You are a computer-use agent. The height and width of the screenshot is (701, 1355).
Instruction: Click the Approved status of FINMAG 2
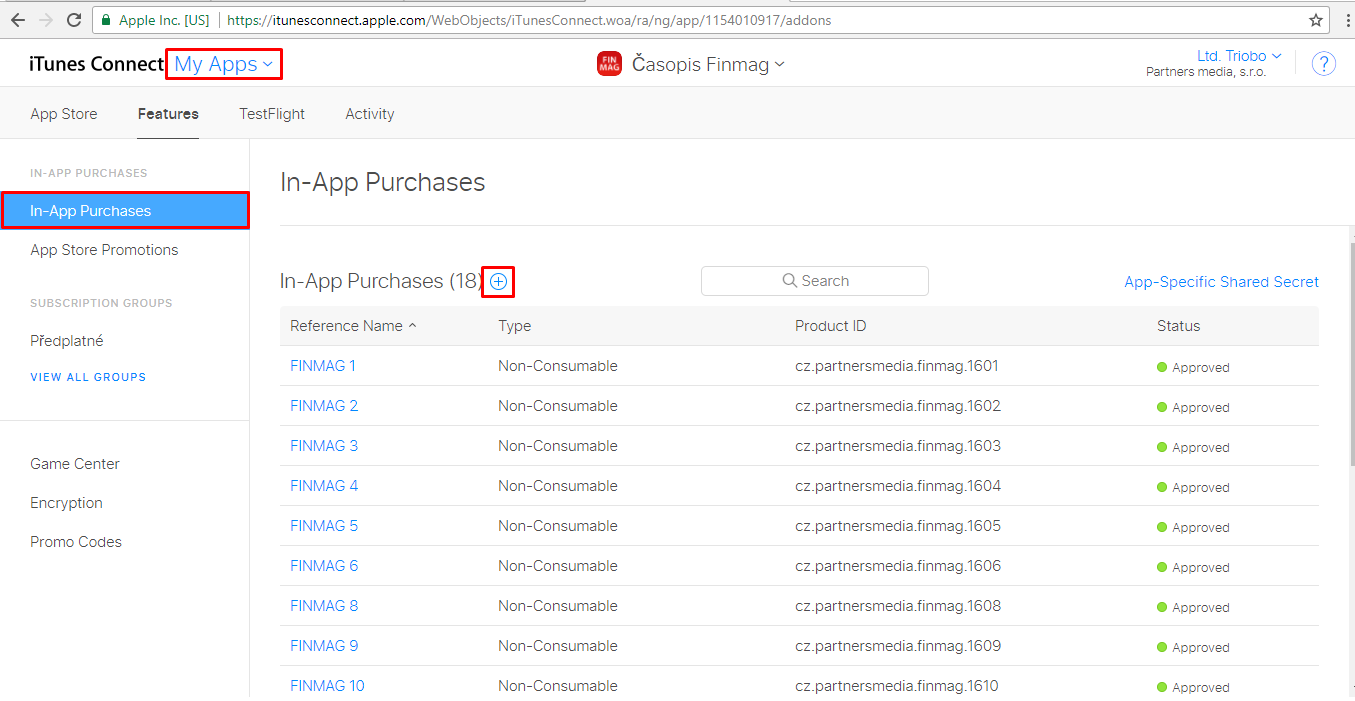click(1193, 407)
